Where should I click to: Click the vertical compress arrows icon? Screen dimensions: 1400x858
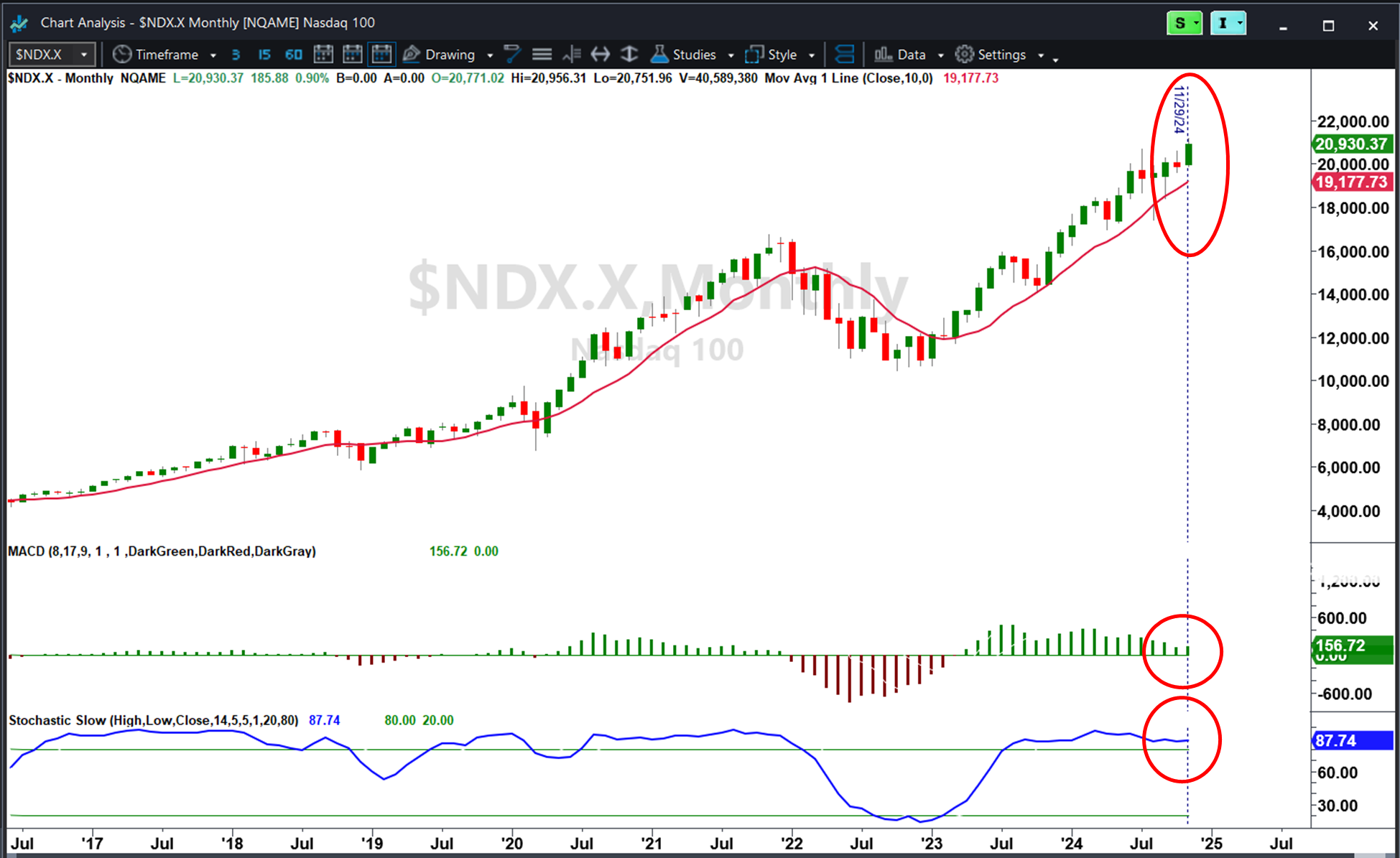629,55
